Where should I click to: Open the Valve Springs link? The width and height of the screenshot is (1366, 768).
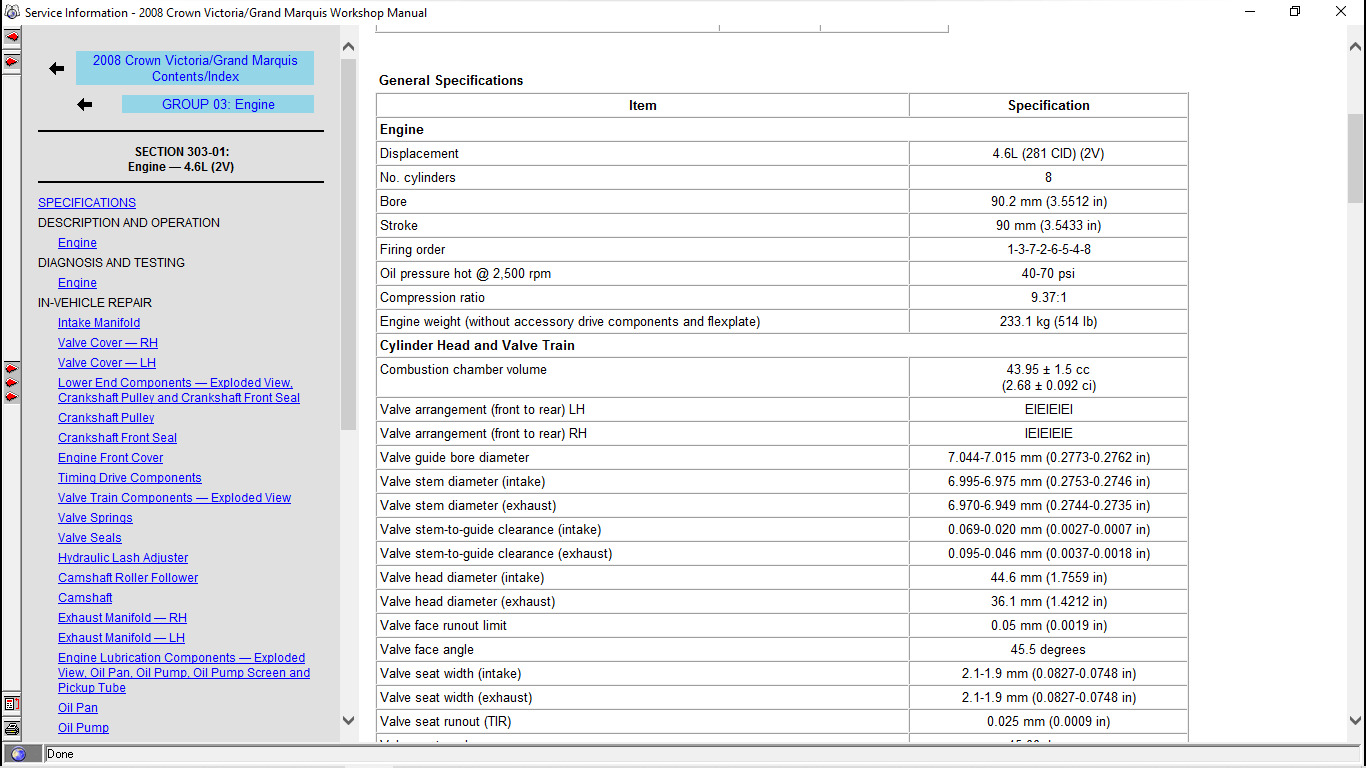[95, 518]
